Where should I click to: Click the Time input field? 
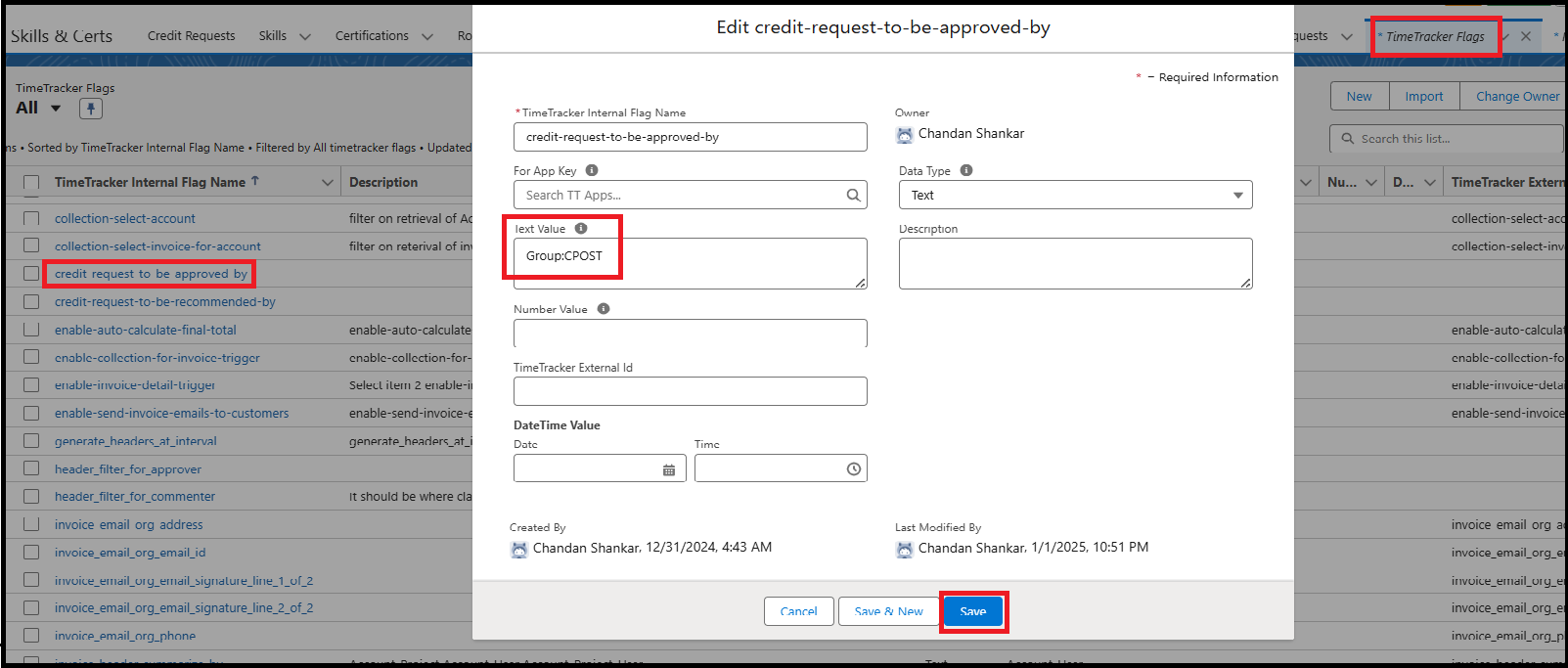pos(781,468)
